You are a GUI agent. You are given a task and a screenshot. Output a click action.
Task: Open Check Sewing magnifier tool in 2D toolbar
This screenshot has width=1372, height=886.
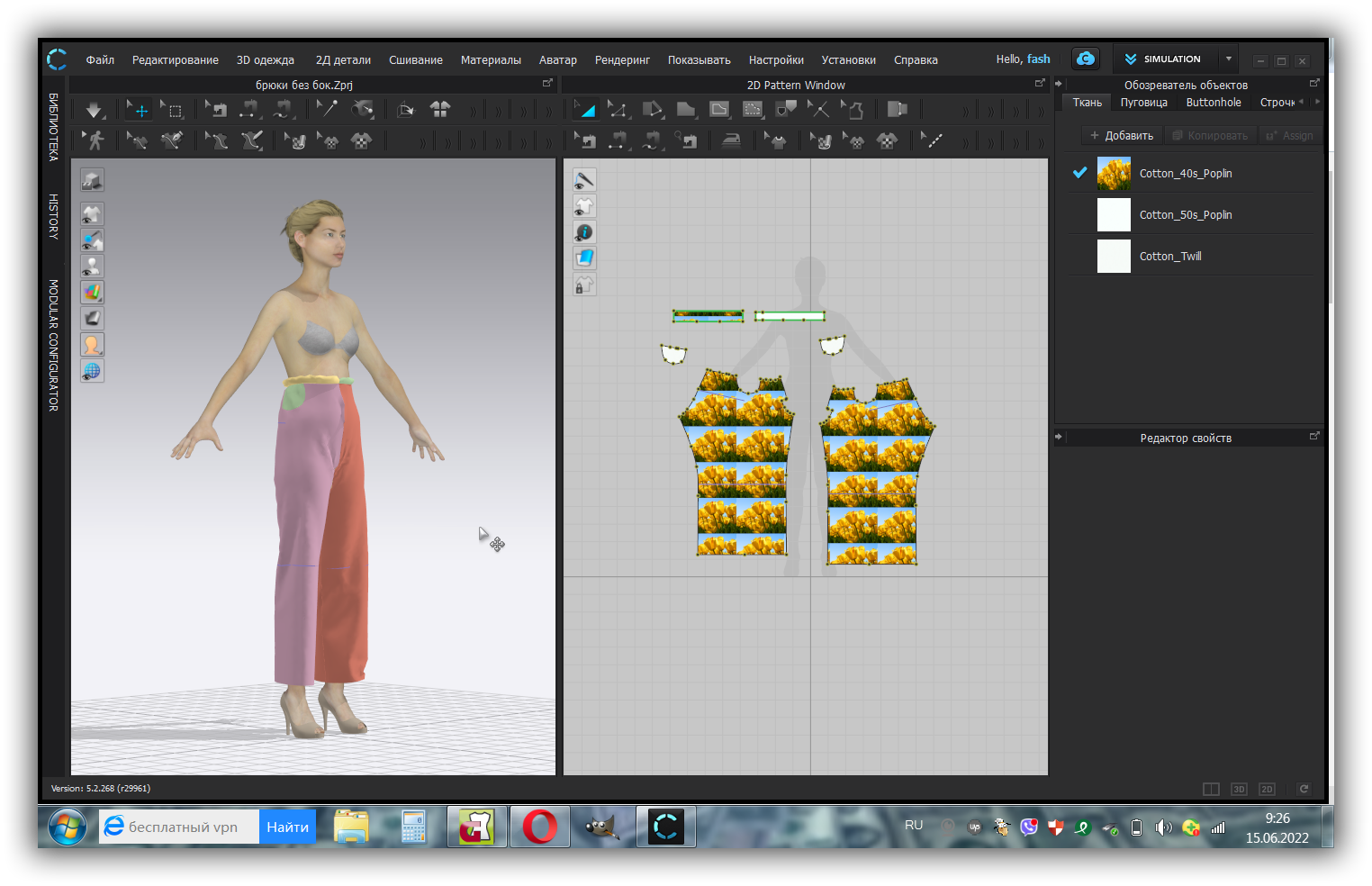(x=685, y=140)
